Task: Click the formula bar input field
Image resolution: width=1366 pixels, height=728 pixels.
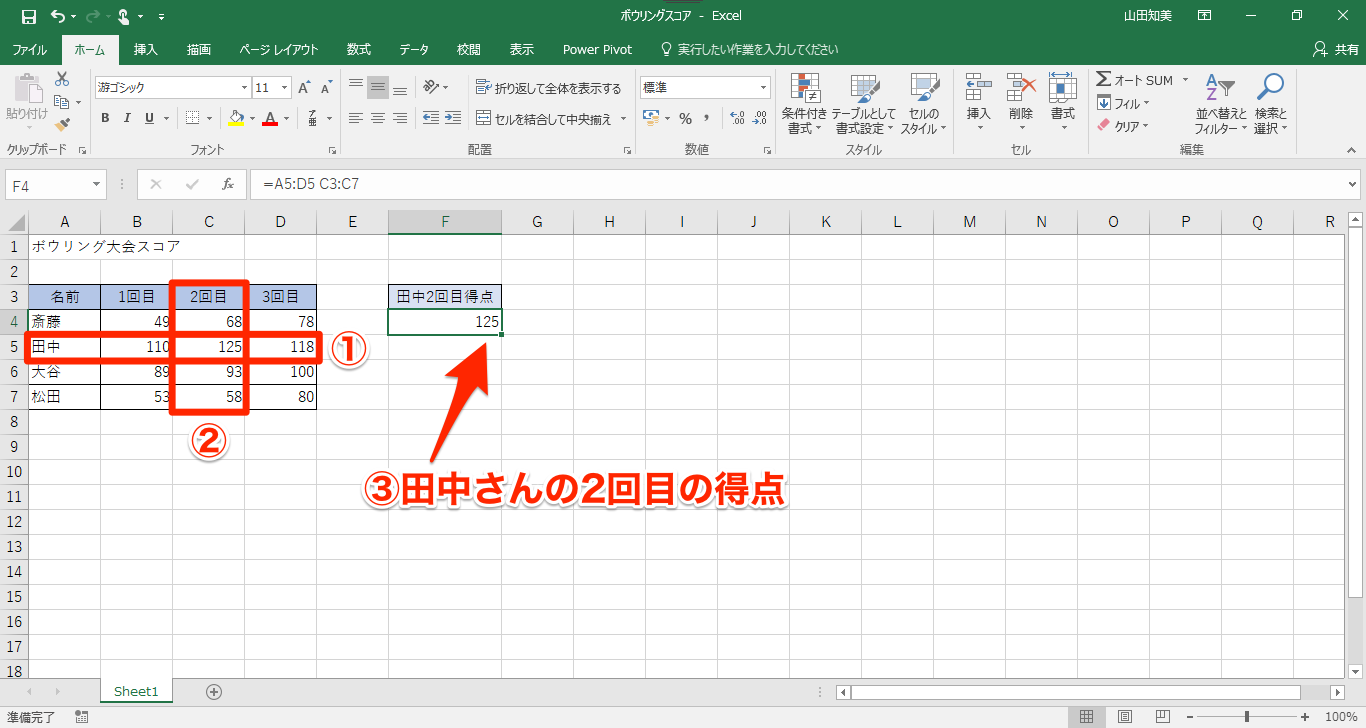Action: pos(797,184)
